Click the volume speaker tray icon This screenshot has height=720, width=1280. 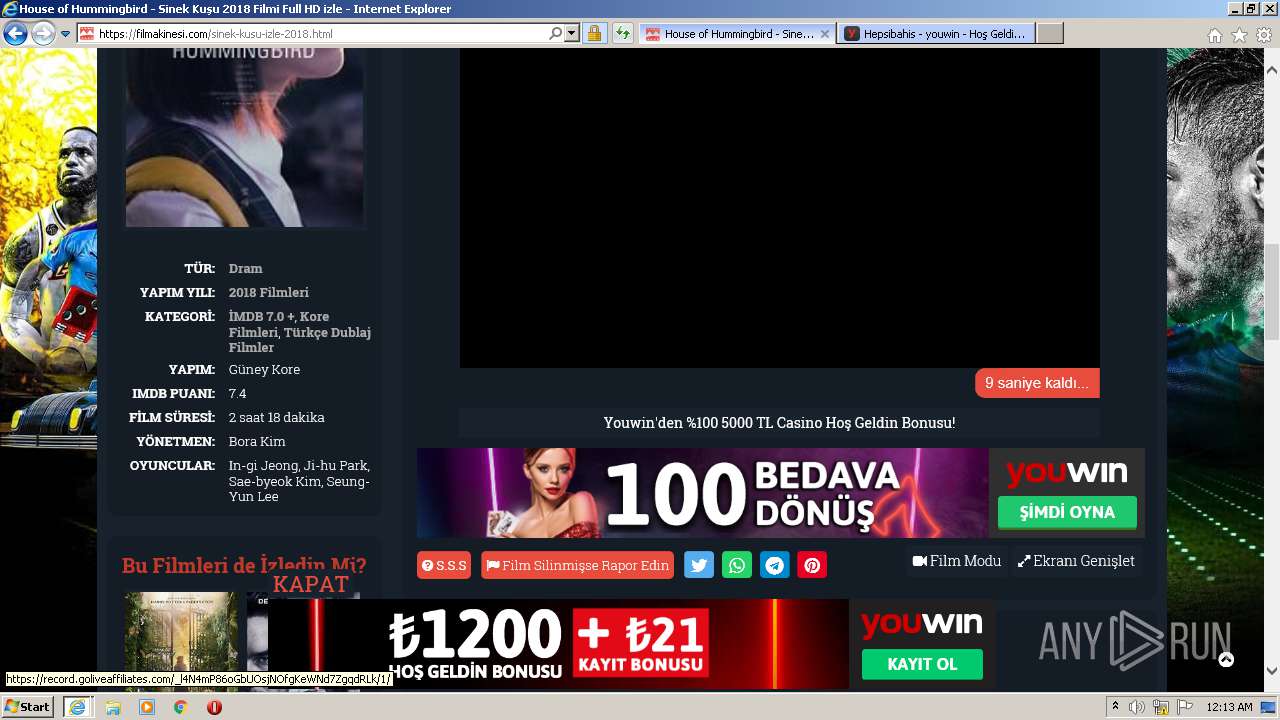point(1137,707)
